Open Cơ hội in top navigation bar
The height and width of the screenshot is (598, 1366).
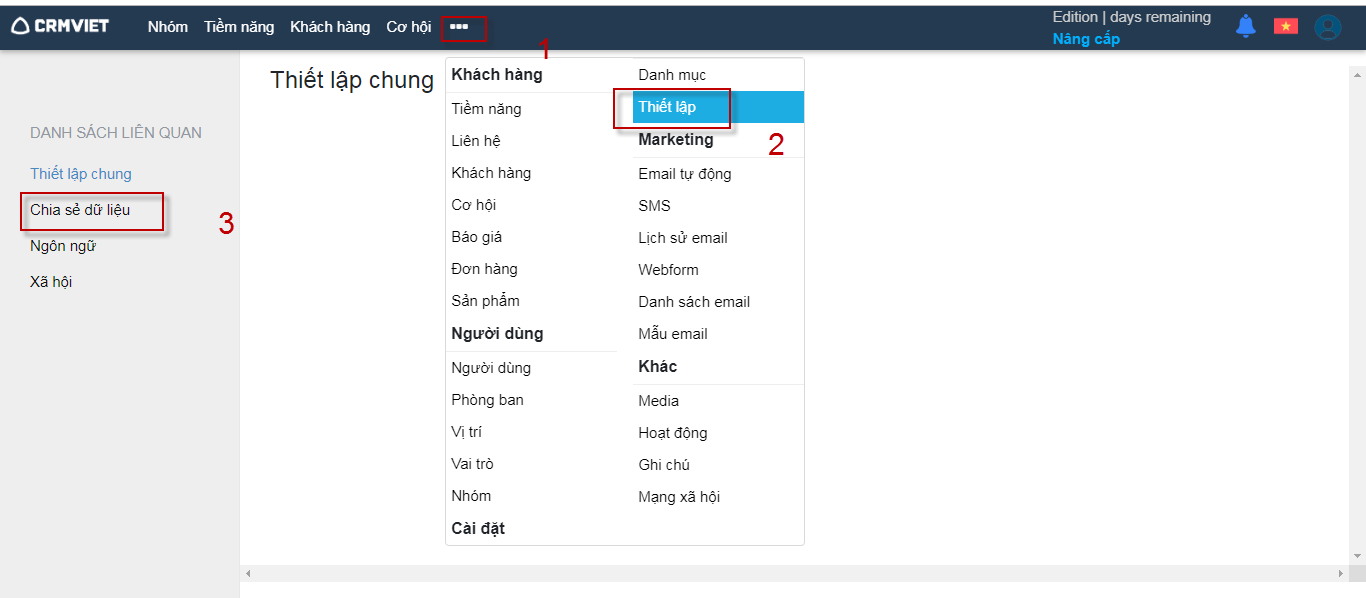tap(408, 27)
